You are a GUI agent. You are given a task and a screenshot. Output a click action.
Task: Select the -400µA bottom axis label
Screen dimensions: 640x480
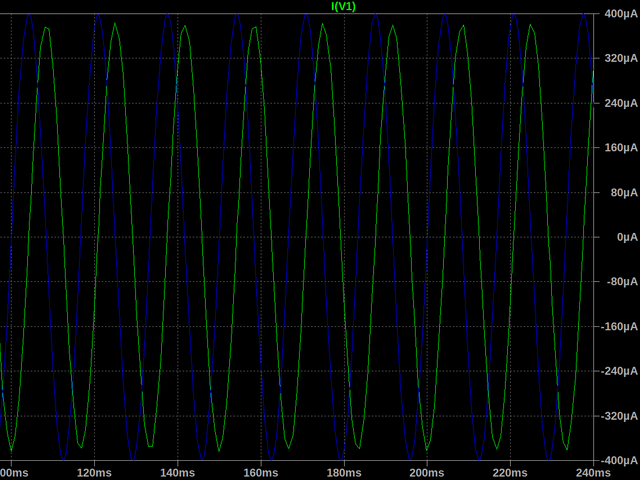coord(619,460)
